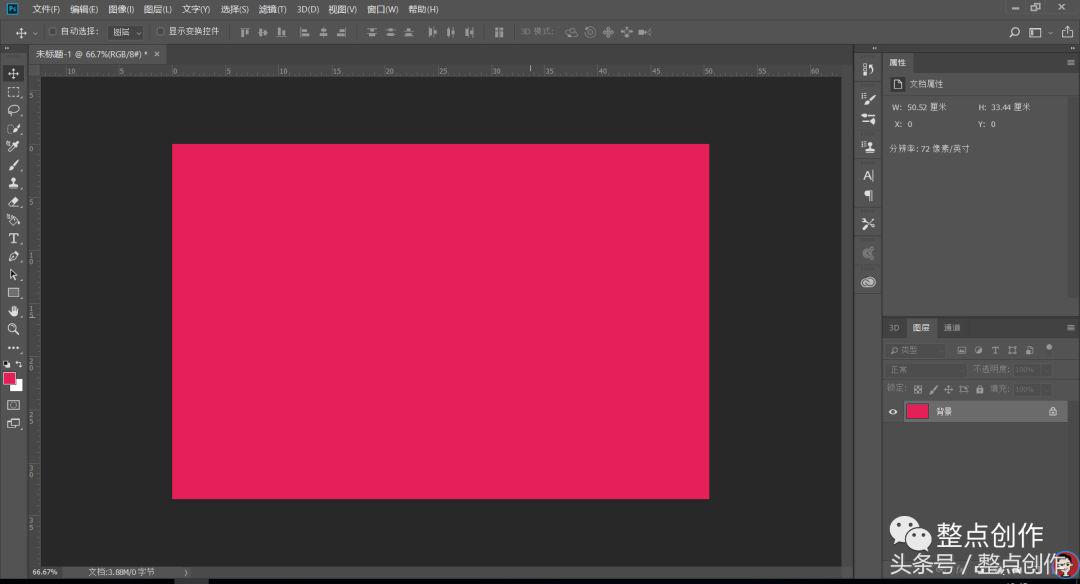Click the red foreground color swatch
Image resolution: width=1080 pixels, height=584 pixels.
coord(9,378)
